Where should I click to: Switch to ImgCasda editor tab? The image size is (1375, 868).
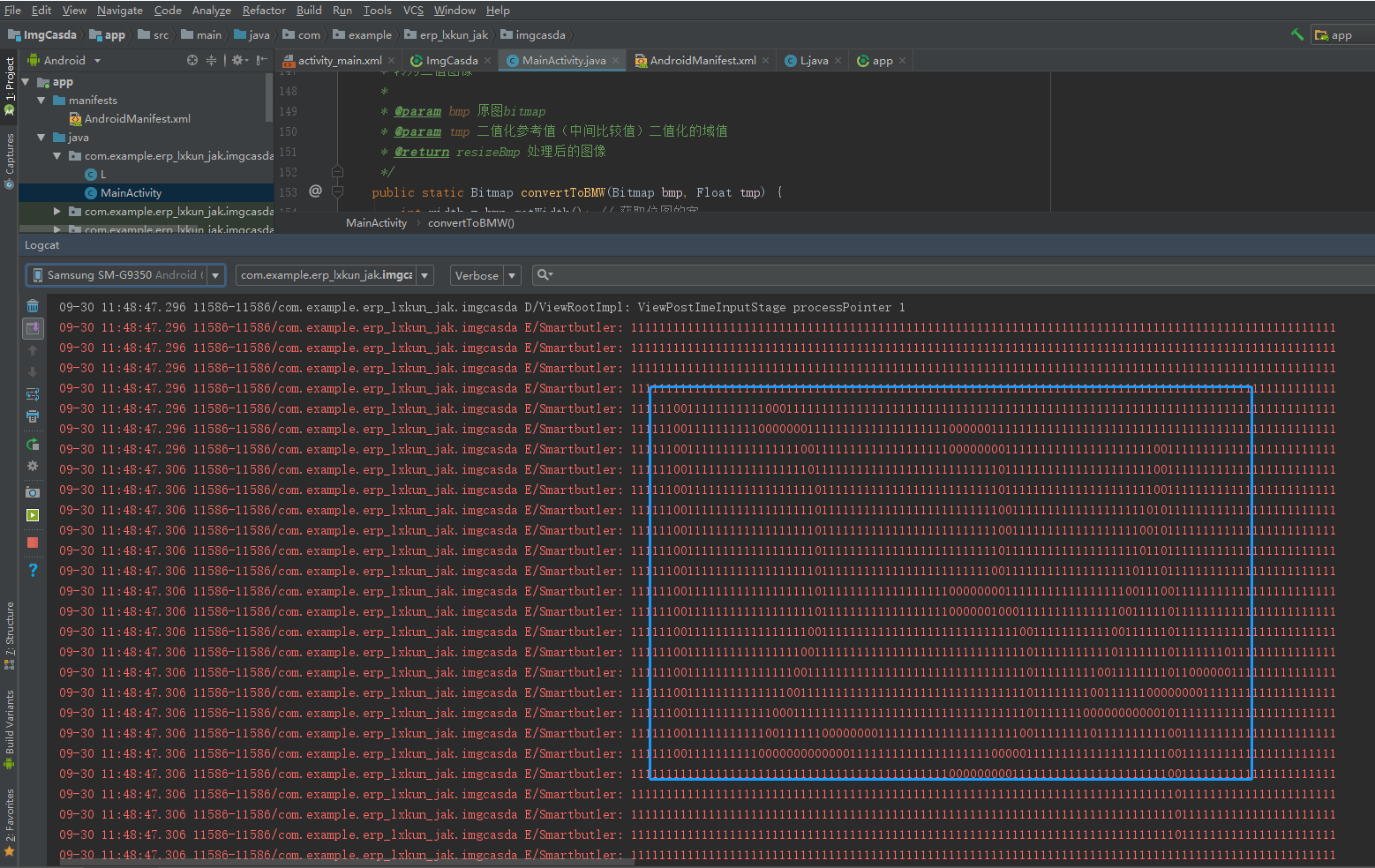click(x=451, y=60)
